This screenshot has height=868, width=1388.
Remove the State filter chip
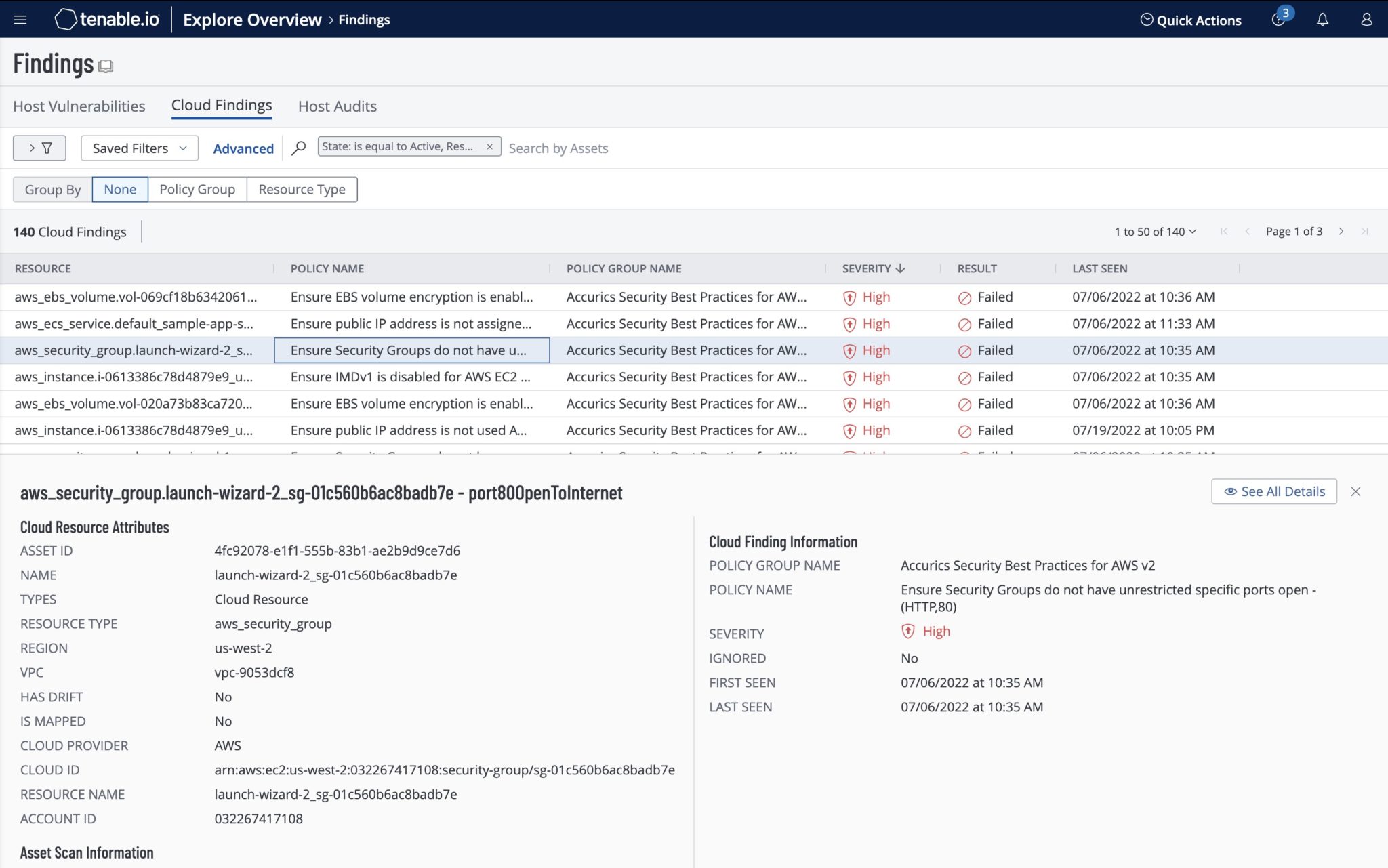coord(489,146)
